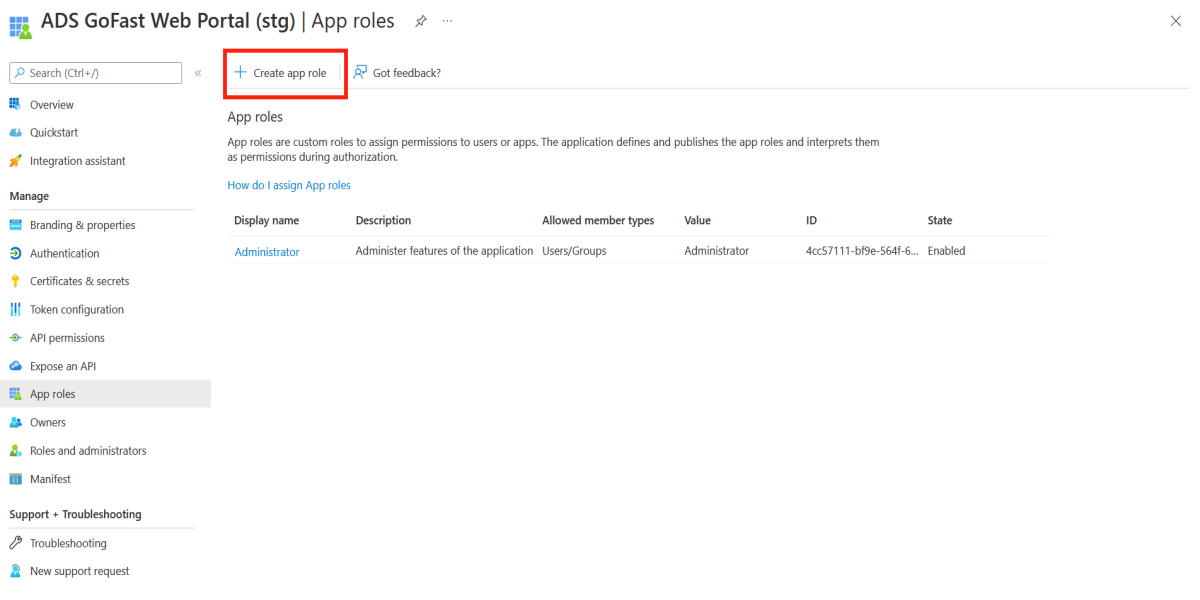Viewport: 1200px width, 600px height.
Task: Click the Certificates & secrets key icon
Action: [x=15, y=281]
